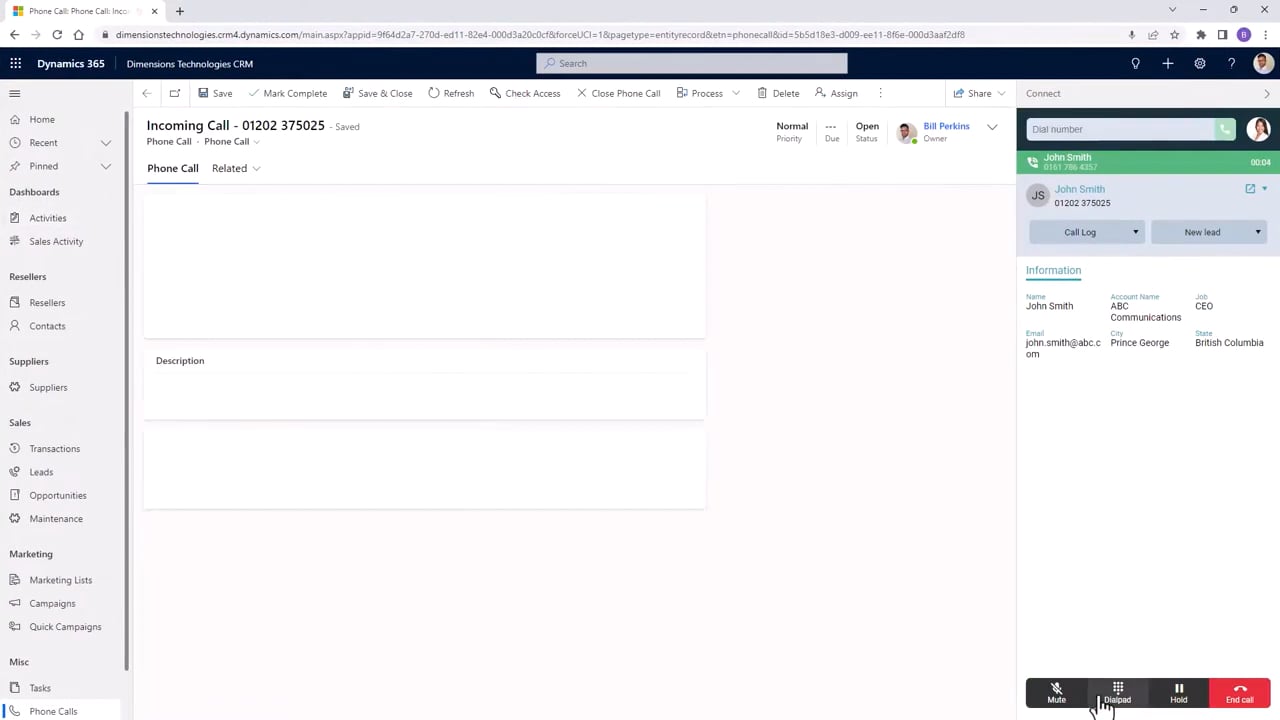Mark Complete the phone call
This screenshot has width=1280, height=720.
(x=287, y=93)
